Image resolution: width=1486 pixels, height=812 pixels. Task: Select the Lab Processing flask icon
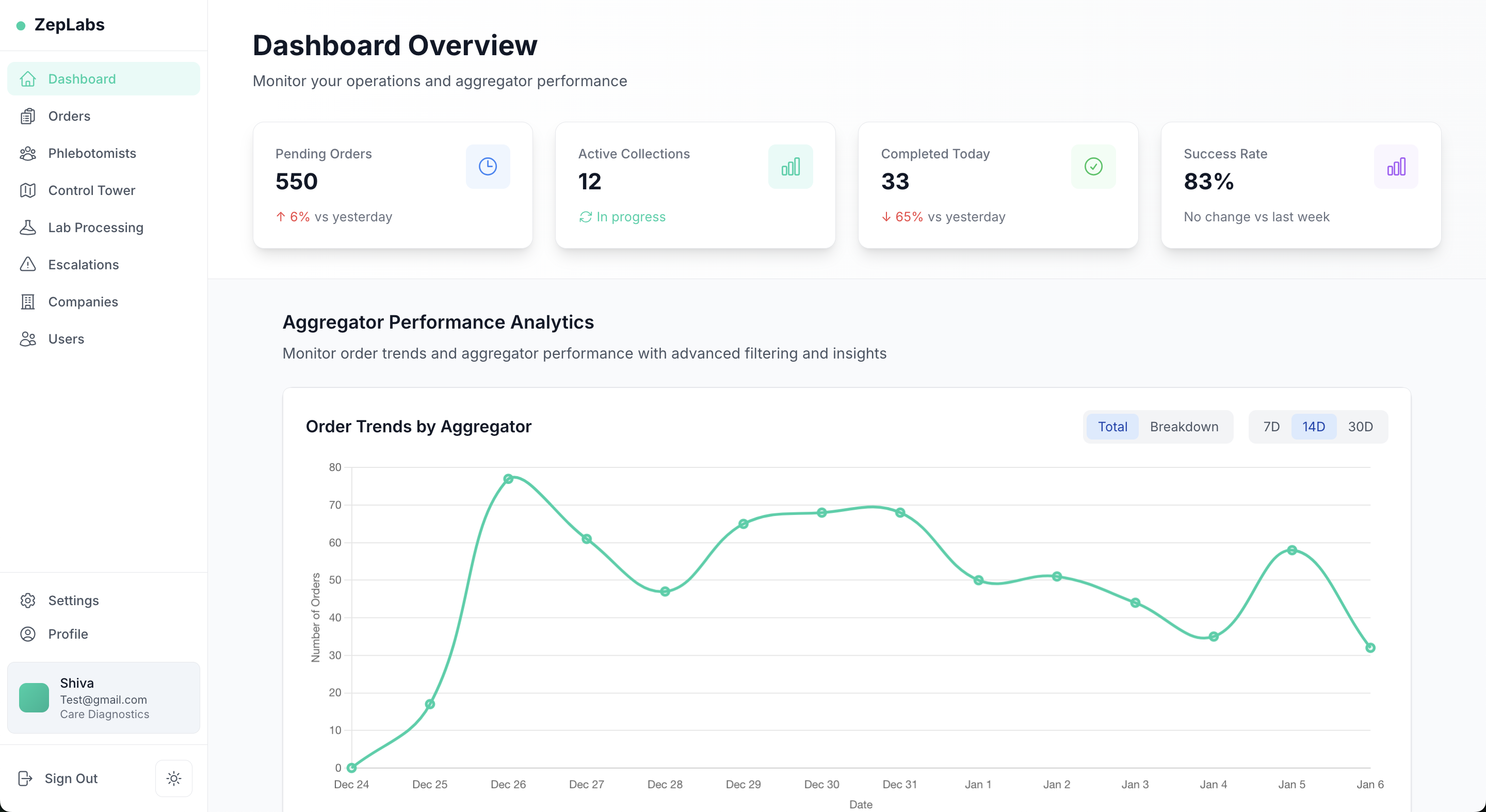click(28, 227)
